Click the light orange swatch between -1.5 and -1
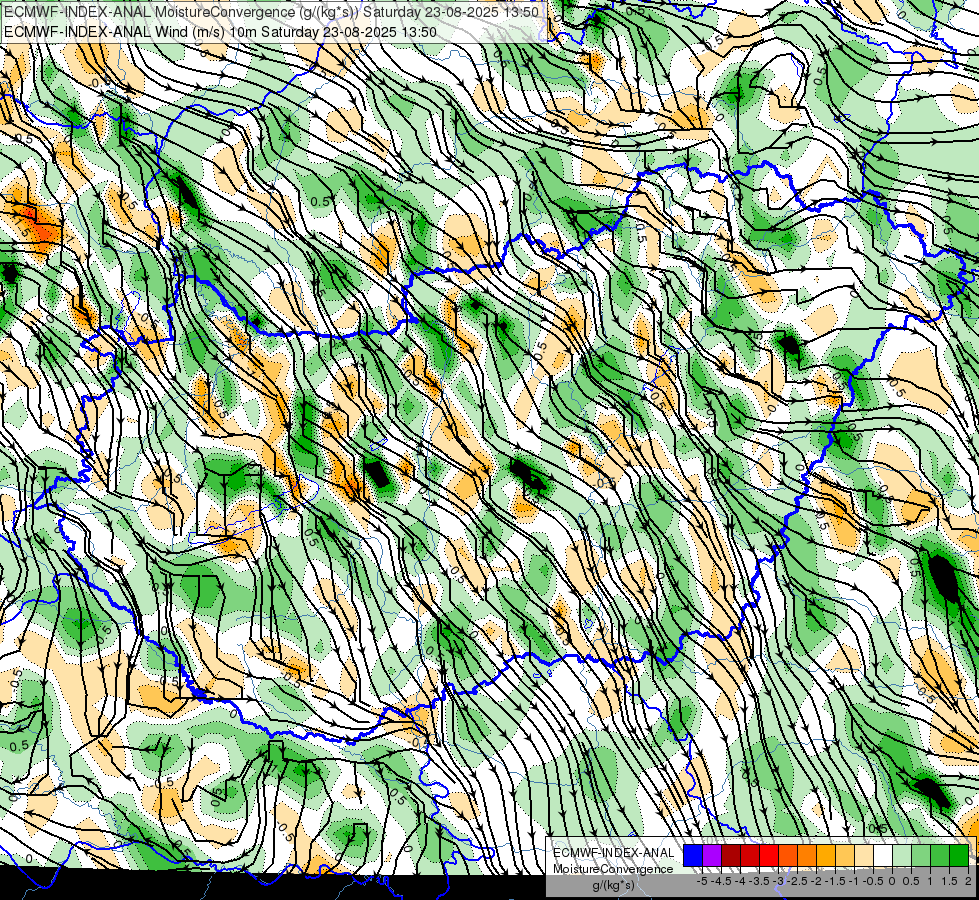 [845, 855]
